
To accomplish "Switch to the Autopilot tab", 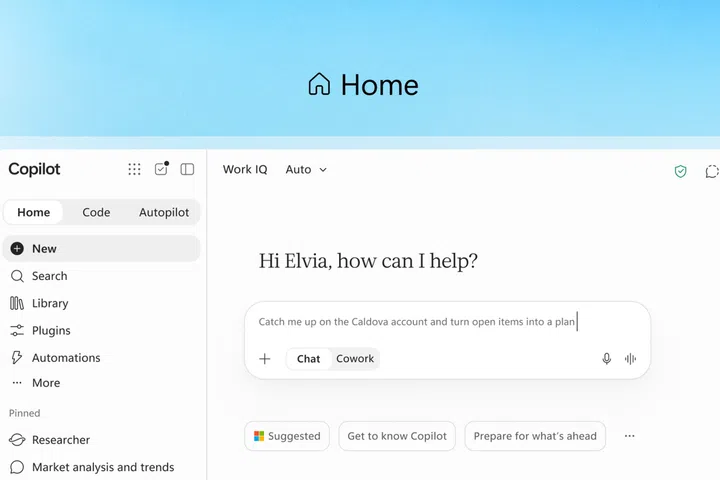I will [164, 212].
